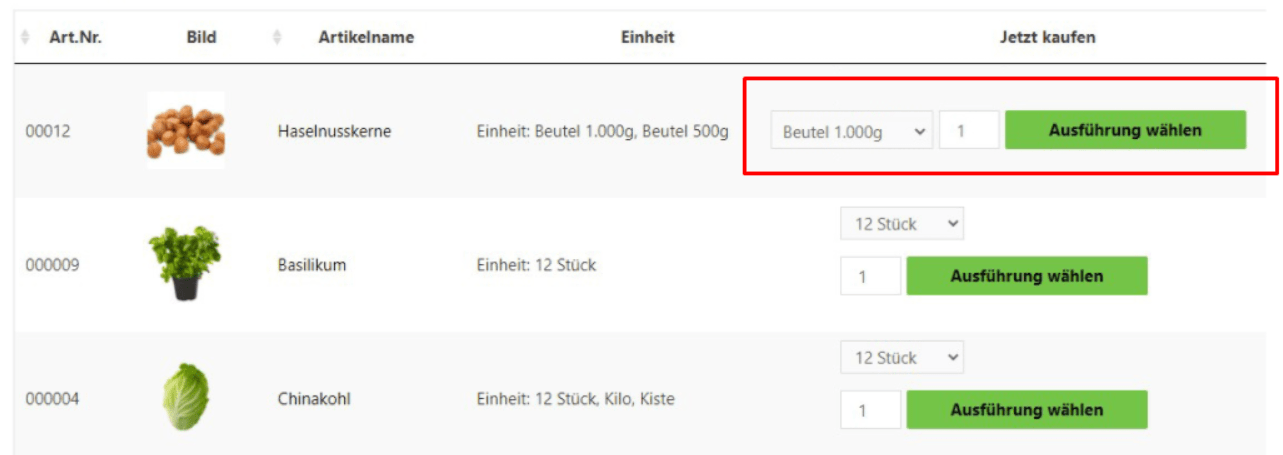Click the Haselnusskerne article name
The width and height of the screenshot is (1283, 455).
pyautogui.click(x=334, y=131)
